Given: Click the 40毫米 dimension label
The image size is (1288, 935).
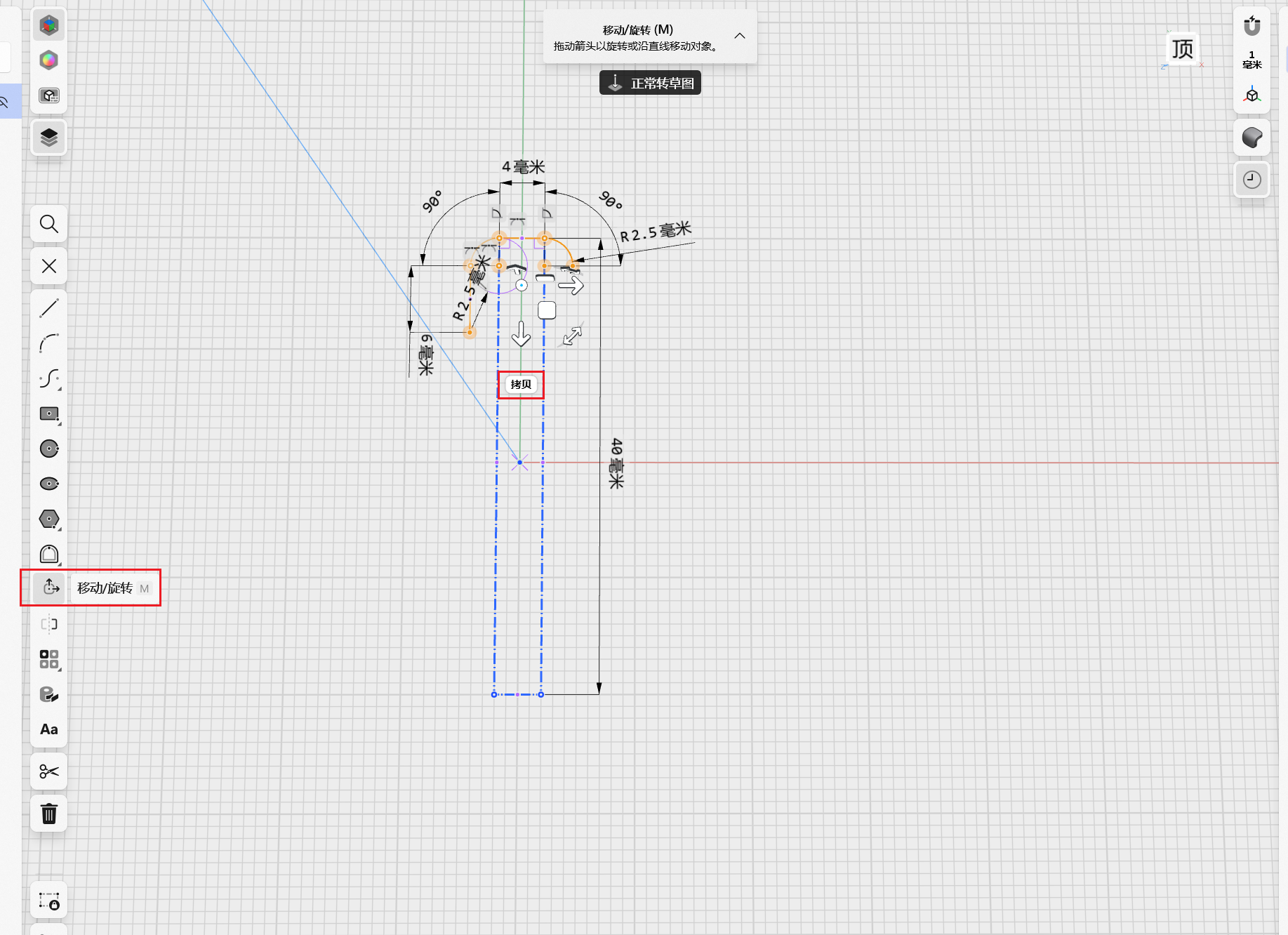Looking at the screenshot, I should [x=616, y=463].
